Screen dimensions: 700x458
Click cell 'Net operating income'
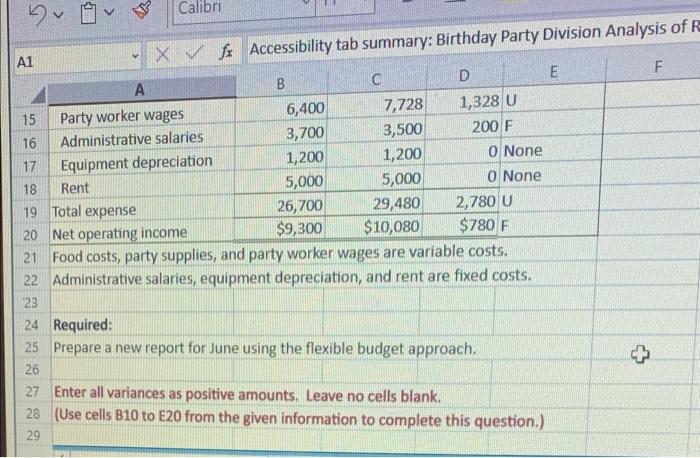pos(119,233)
